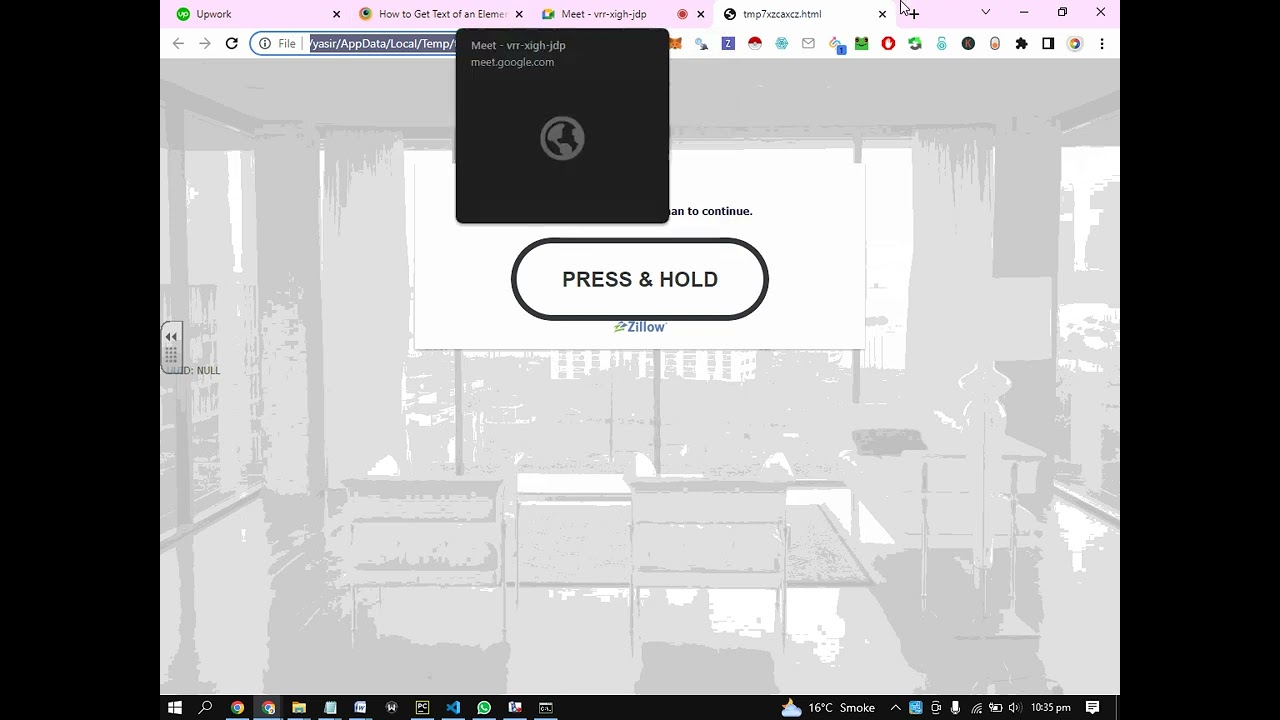Collapse the left side panel handle
This screenshot has height=720, width=1280.
tap(171, 337)
